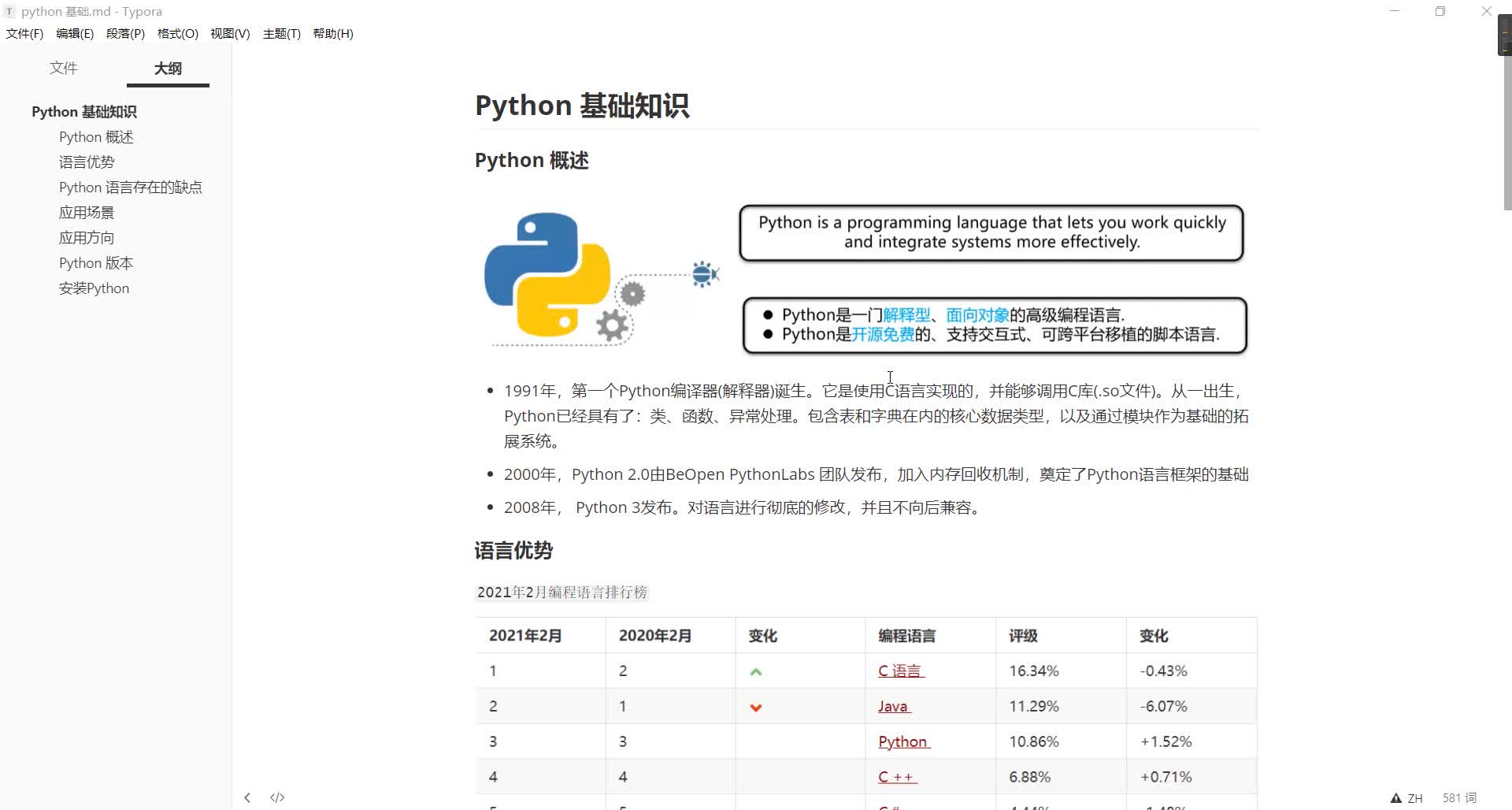Image resolution: width=1512 pixels, height=810 pixels.
Task: Click the Python 基础知识 document title heading
Action: click(x=582, y=106)
